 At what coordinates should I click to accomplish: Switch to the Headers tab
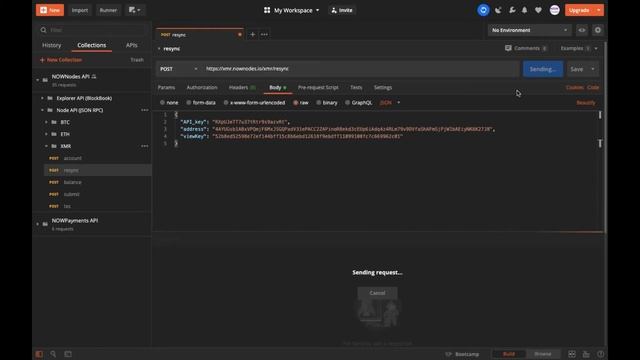click(242, 87)
